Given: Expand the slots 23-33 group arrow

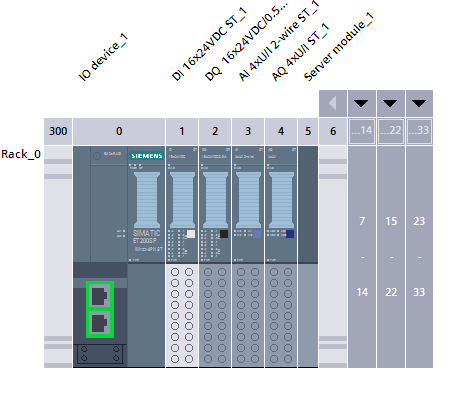Looking at the screenshot, I should click(419, 103).
